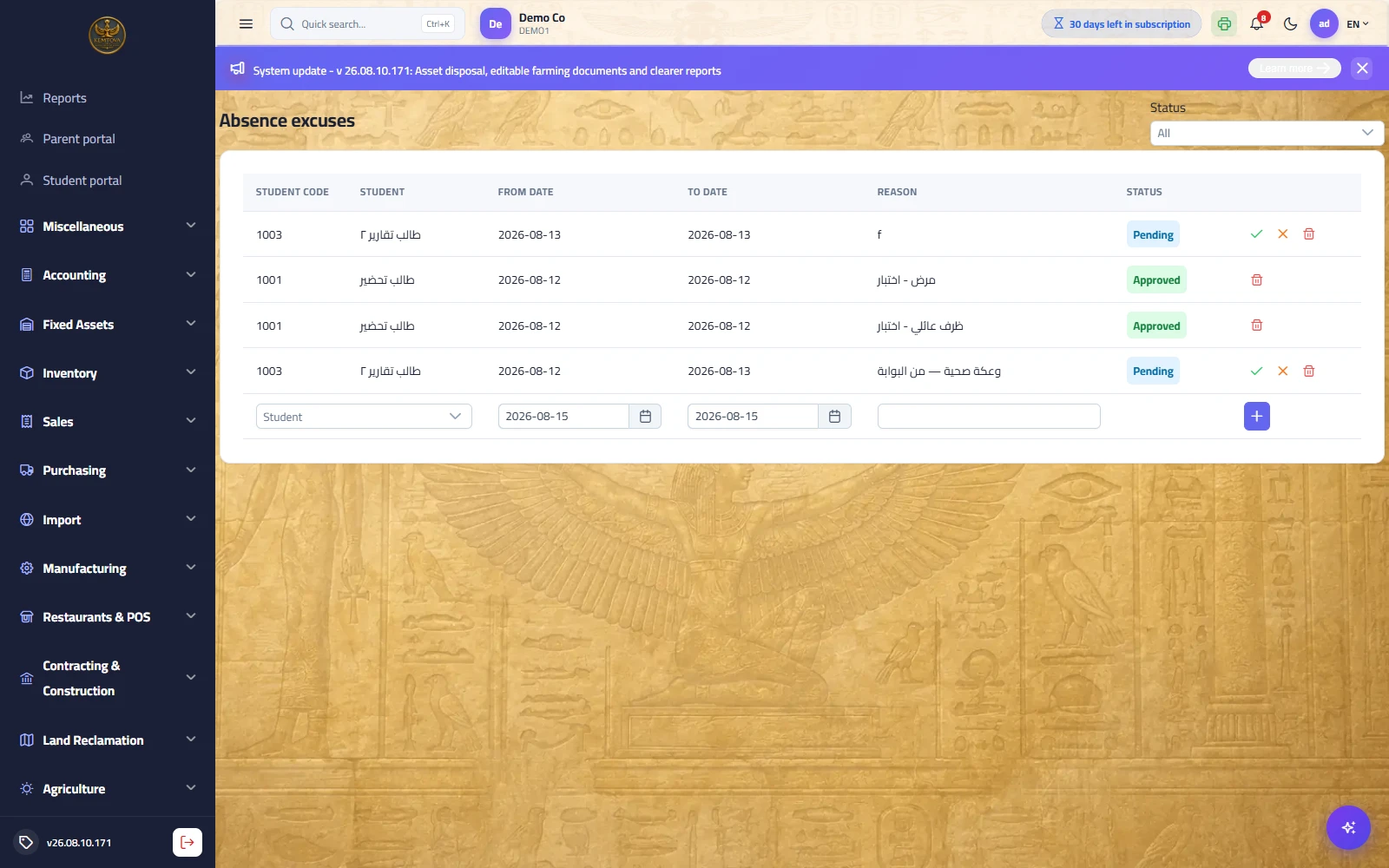Delete the approved excuse 'ظرف عائلي - اختبار'
The height and width of the screenshot is (868, 1389).
[1256, 325]
